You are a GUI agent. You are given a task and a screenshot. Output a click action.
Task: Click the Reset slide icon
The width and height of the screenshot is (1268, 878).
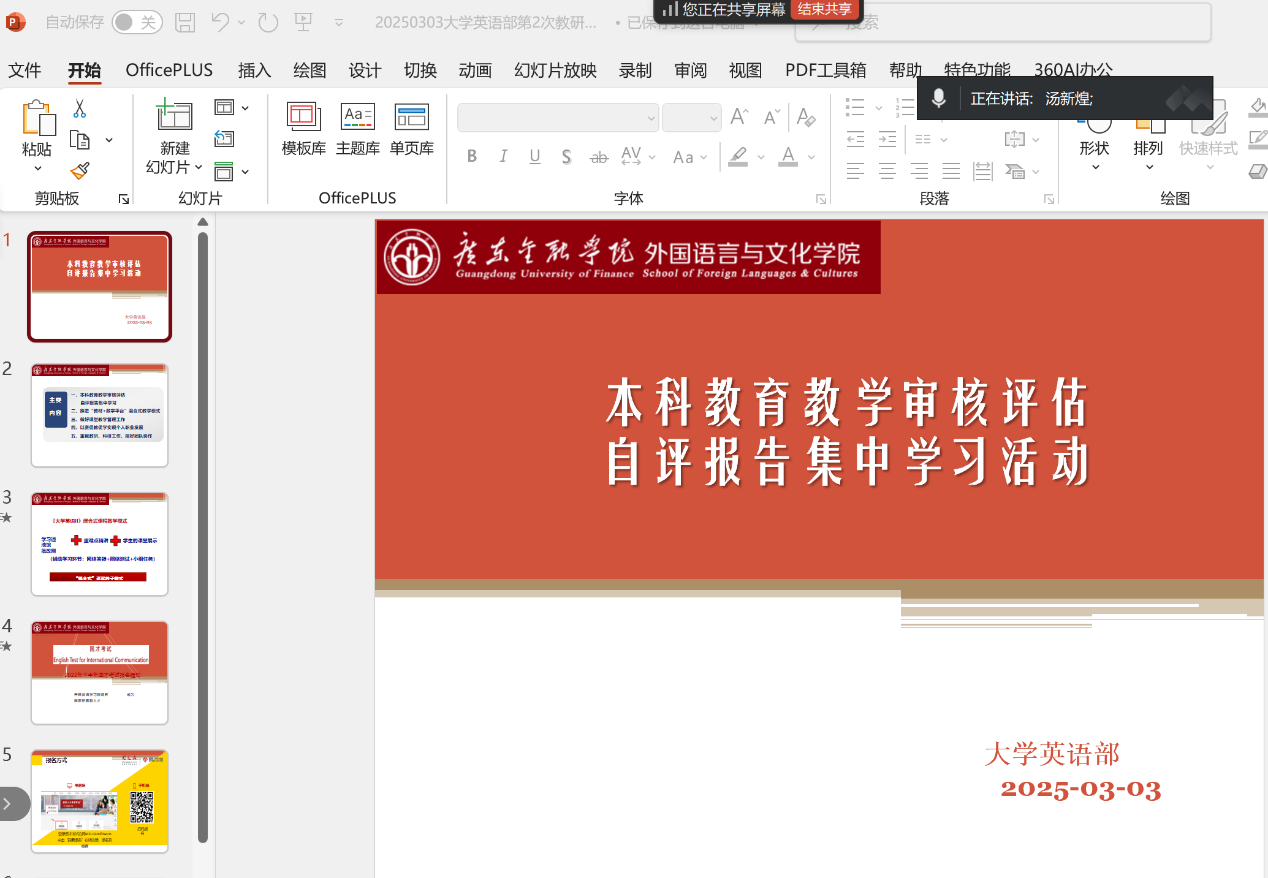(224, 139)
